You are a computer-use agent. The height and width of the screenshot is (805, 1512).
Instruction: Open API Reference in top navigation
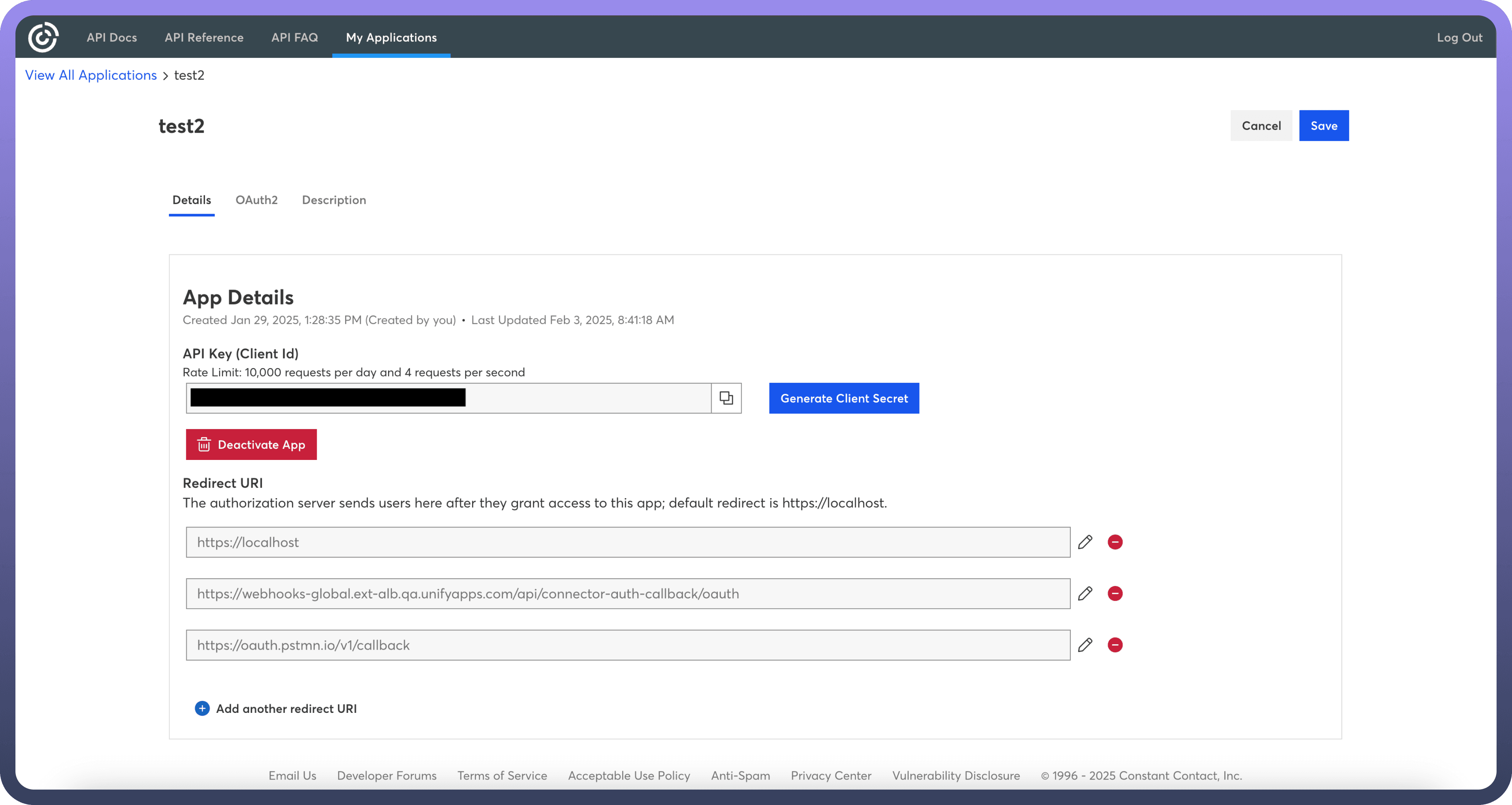204,37
